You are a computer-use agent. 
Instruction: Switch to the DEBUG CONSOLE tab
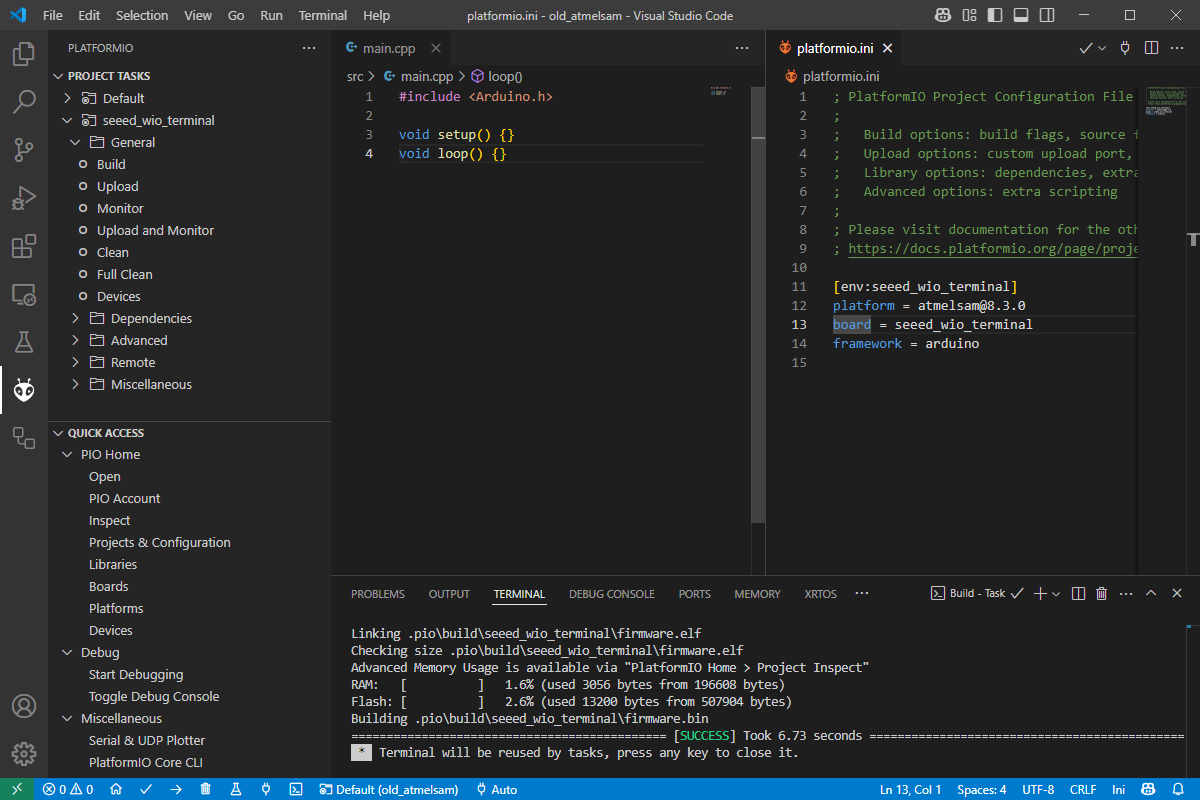(x=612, y=593)
